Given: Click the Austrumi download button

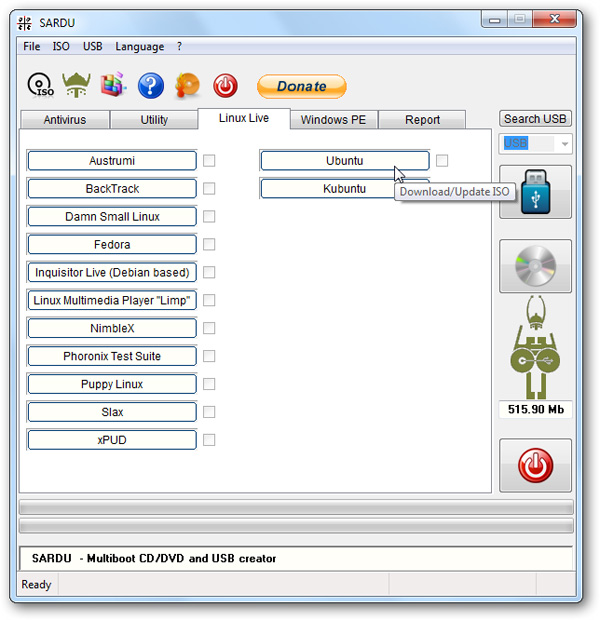Looking at the screenshot, I should point(112,161).
